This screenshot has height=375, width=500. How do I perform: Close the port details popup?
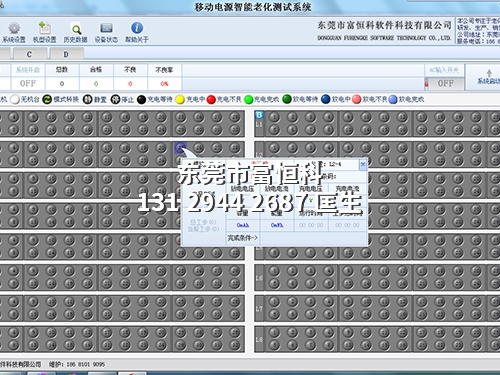tap(363, 164)
